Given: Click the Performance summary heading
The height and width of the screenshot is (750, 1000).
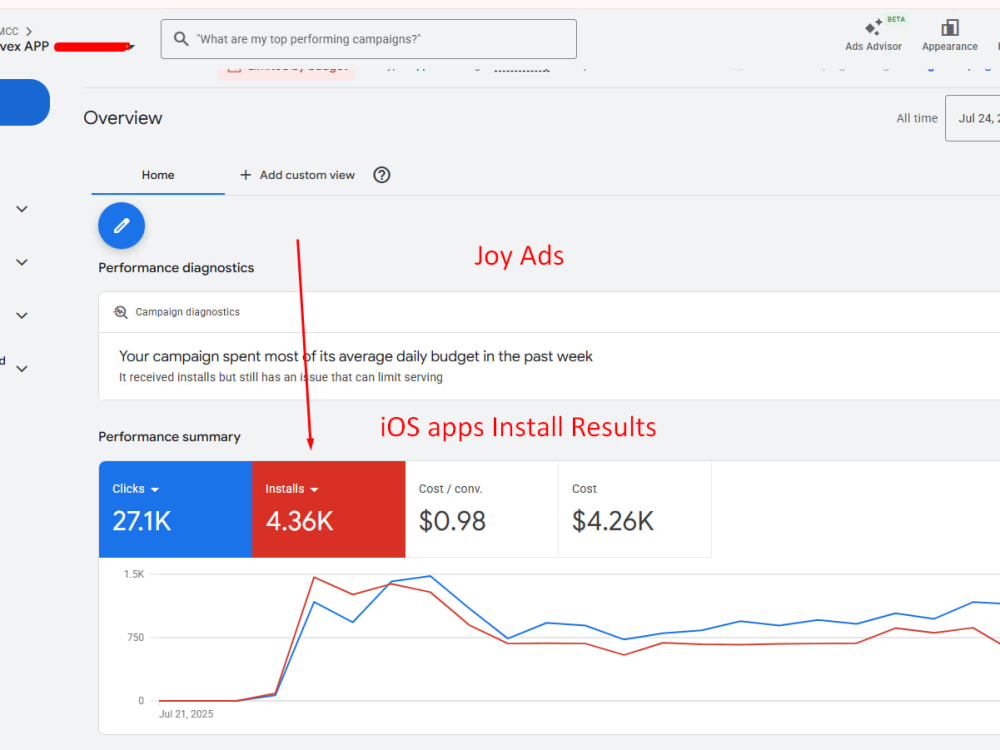Looking at the screenshot, I should [170, 437].
